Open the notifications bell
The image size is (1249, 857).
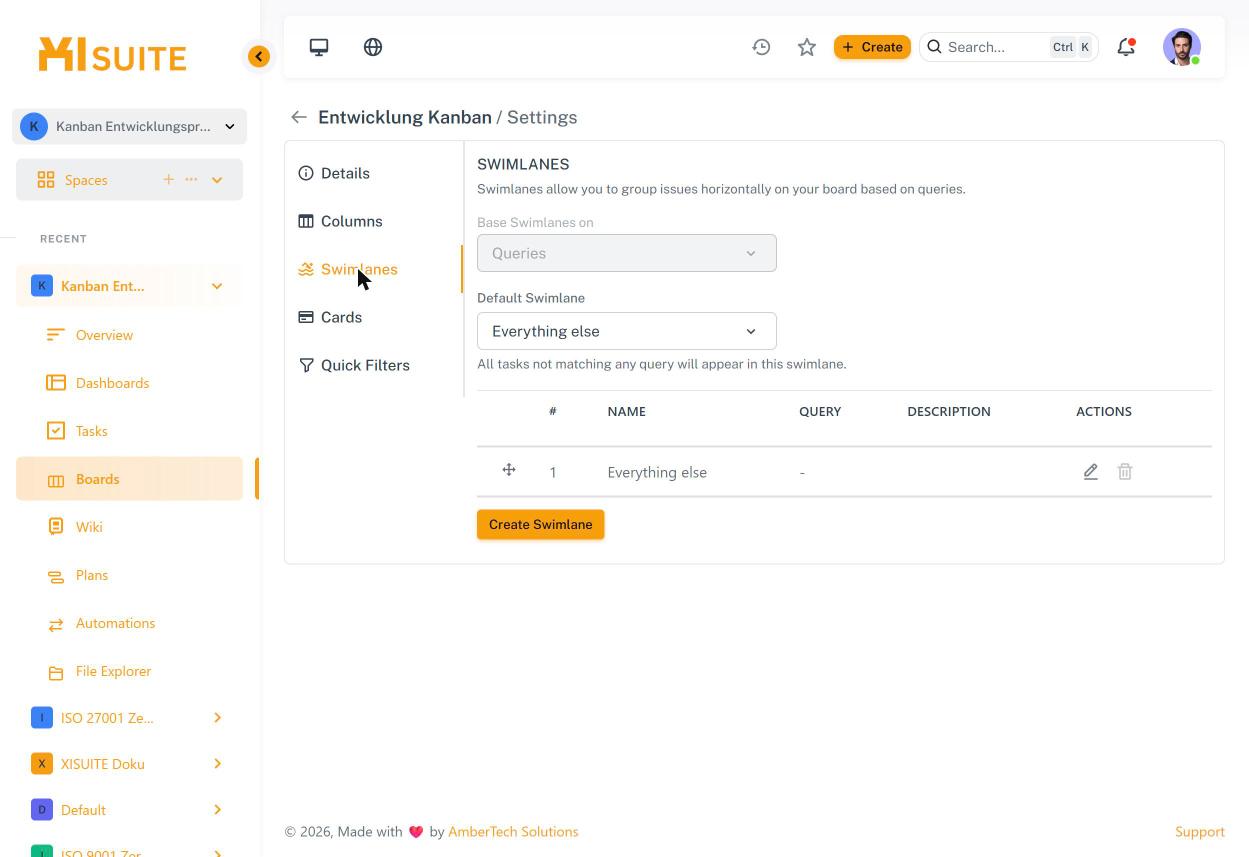coord(1126,47)
